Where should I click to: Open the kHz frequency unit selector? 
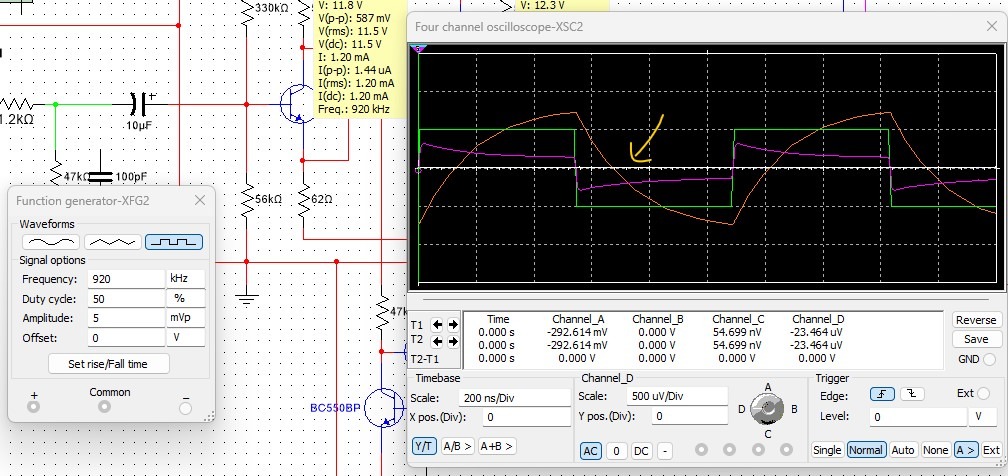186,279
